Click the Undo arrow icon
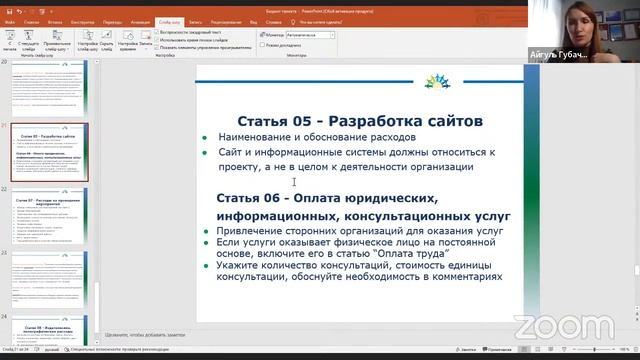 pos(19,12)
